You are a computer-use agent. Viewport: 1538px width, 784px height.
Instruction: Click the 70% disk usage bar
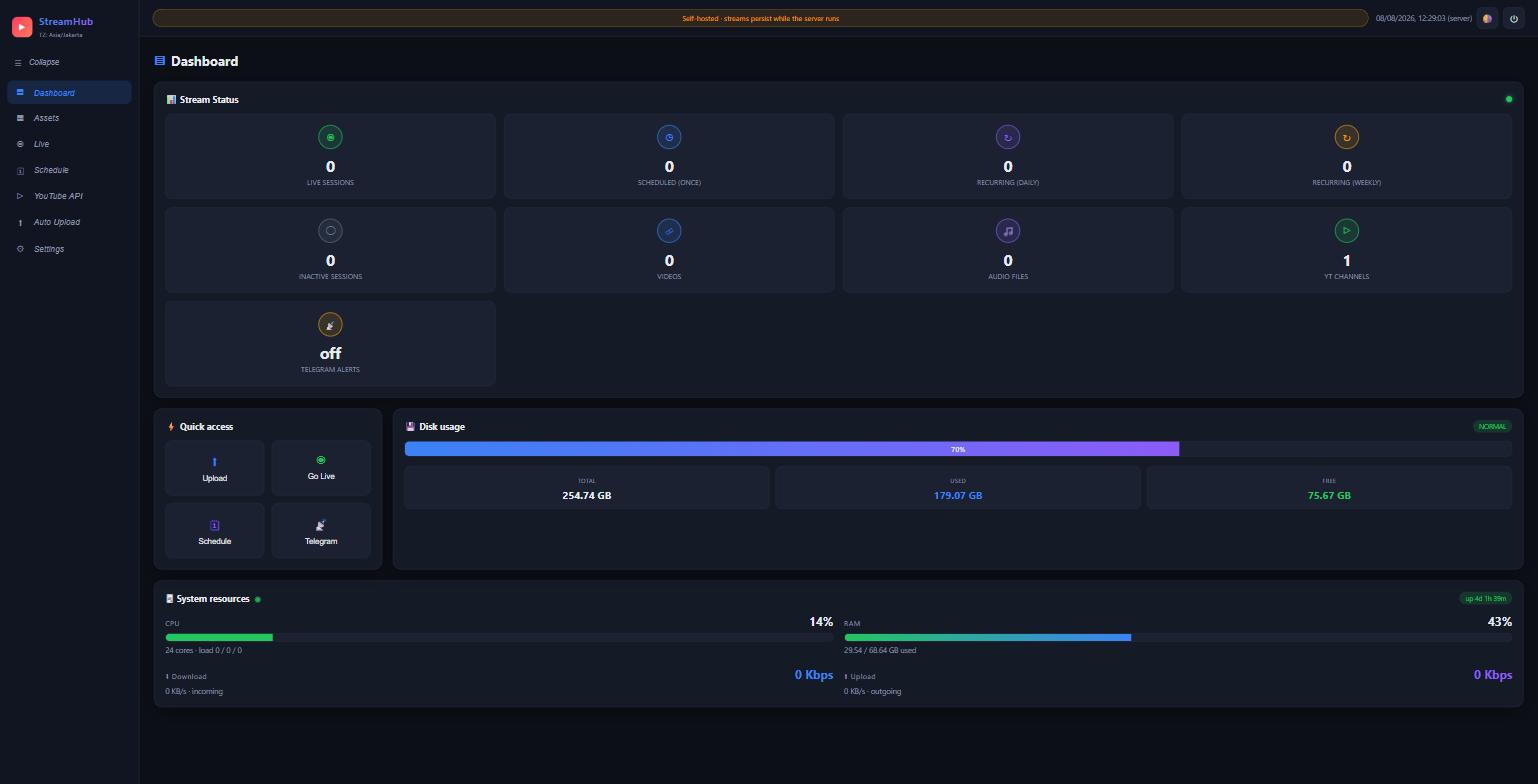coord(958,449)
